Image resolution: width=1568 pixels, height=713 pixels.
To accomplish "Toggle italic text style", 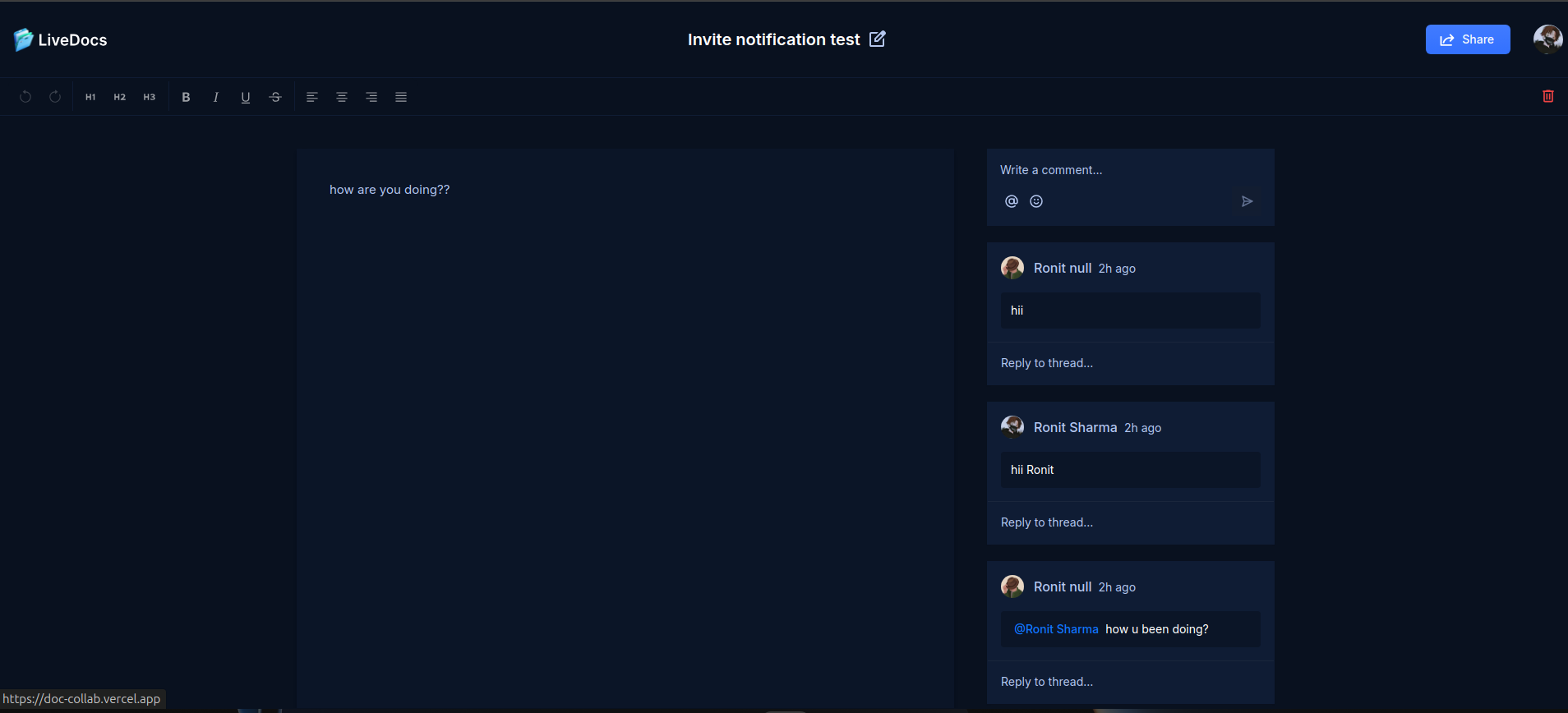I will pyautogui.click(x=215, y=97).
